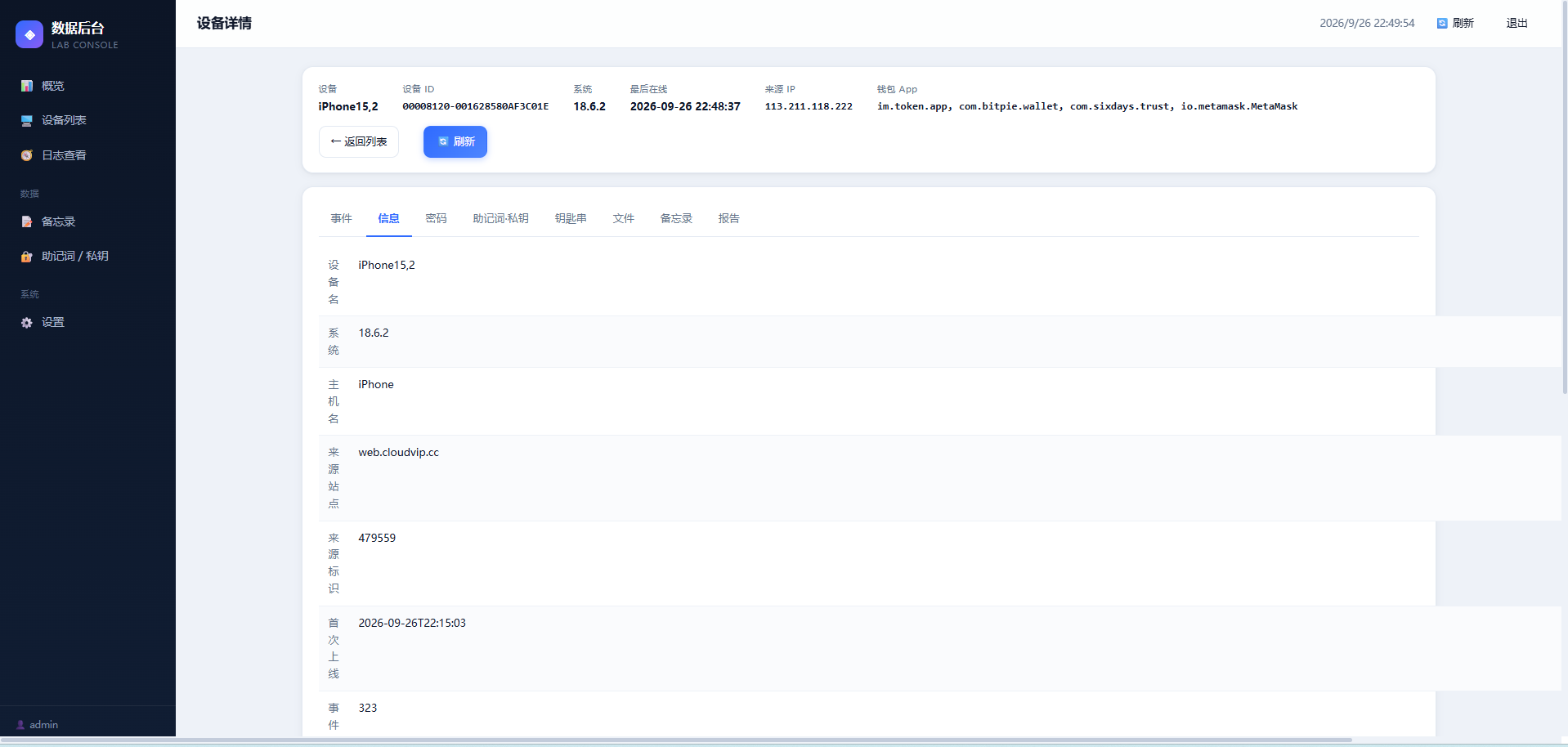Click the LAB CONSOLE diamond logo icon

coord(29,34)
